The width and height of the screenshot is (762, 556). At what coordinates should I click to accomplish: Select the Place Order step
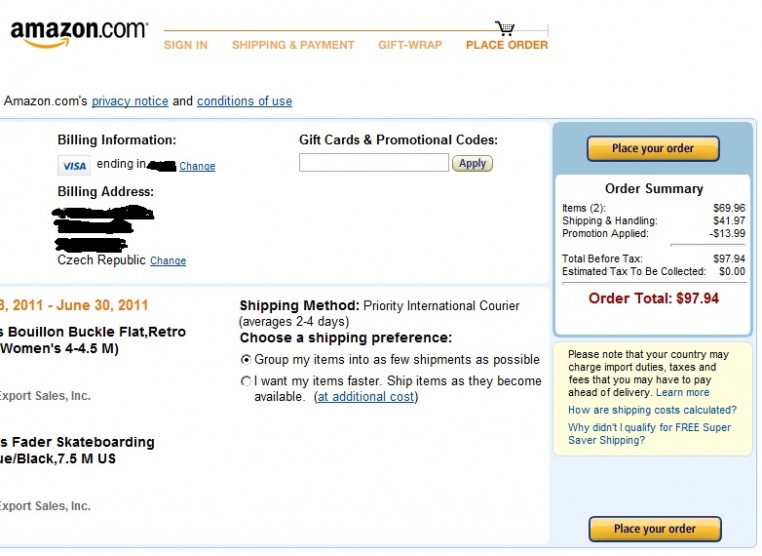507,45
